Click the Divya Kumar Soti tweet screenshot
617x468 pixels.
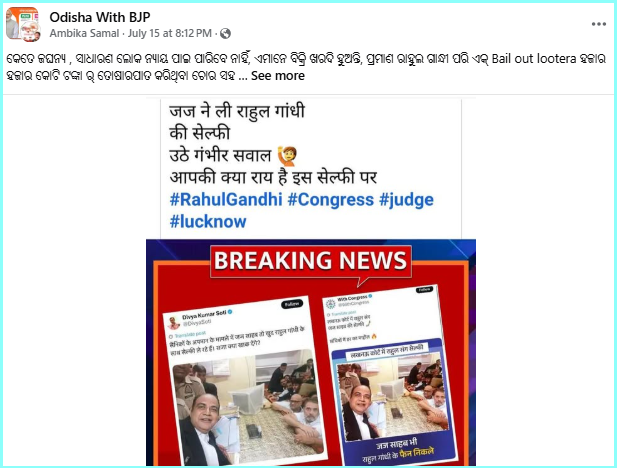pyautogui.click(x=244, y=380)
